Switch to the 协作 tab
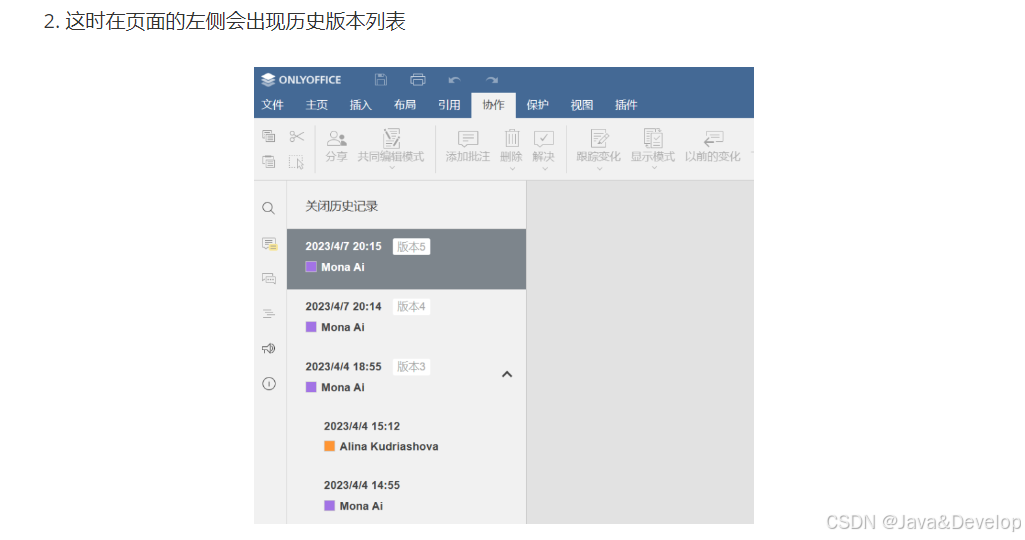 pos(494,105)
